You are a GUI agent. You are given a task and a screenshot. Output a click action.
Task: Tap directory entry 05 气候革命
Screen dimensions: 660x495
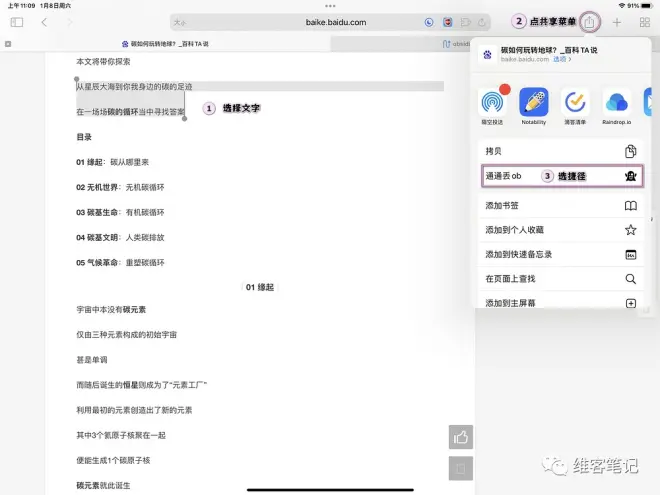[120, 263]
